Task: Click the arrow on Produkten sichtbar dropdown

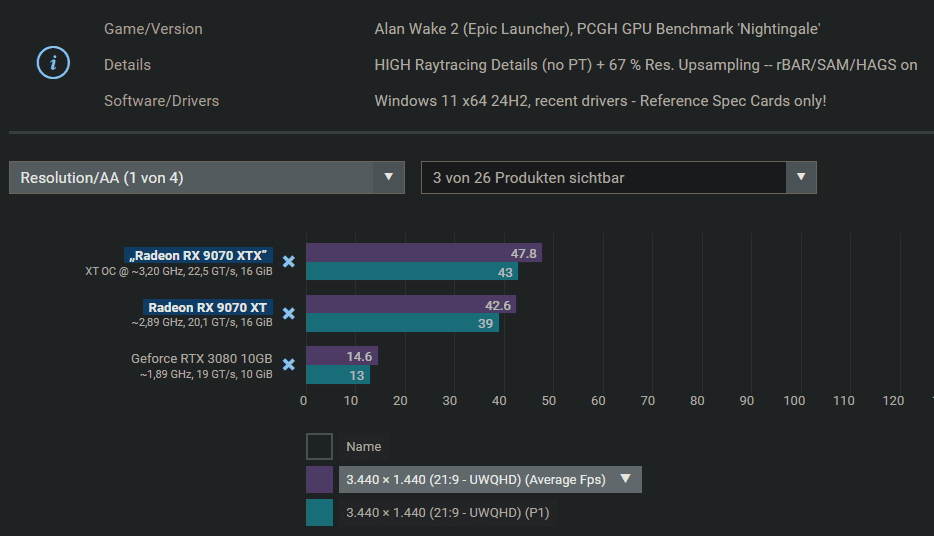Action: (x=801, y=177)
